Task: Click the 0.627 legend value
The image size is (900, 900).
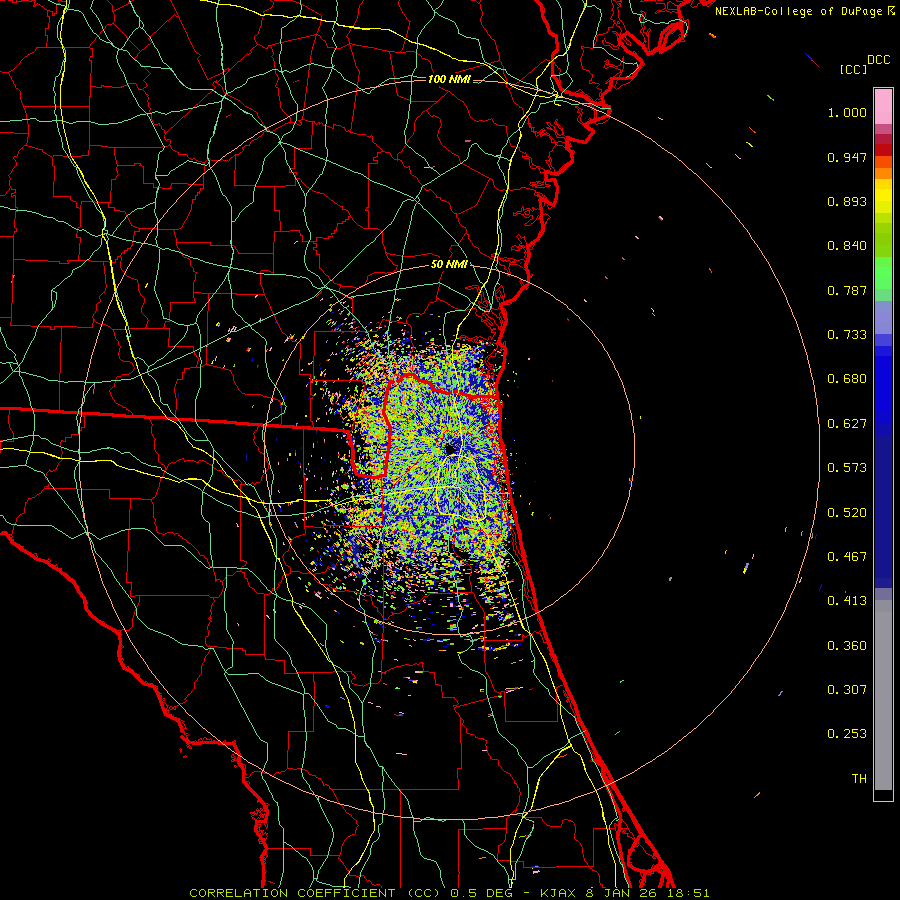Action: (x=847, y=424)
